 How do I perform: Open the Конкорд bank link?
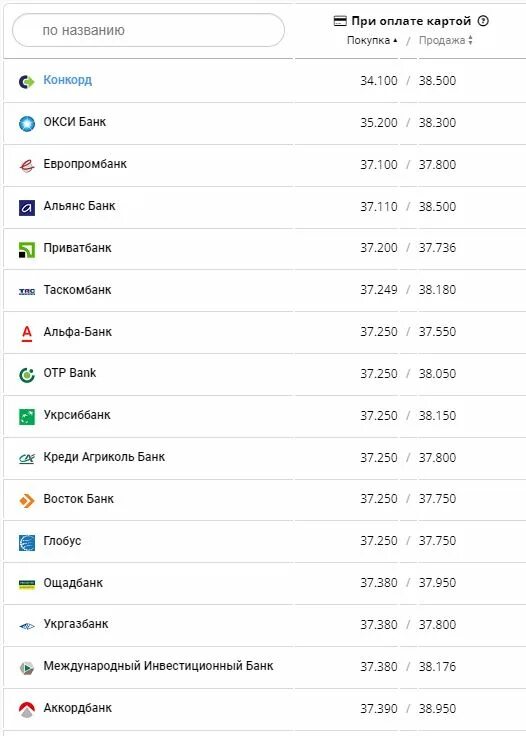pos(68,80)
